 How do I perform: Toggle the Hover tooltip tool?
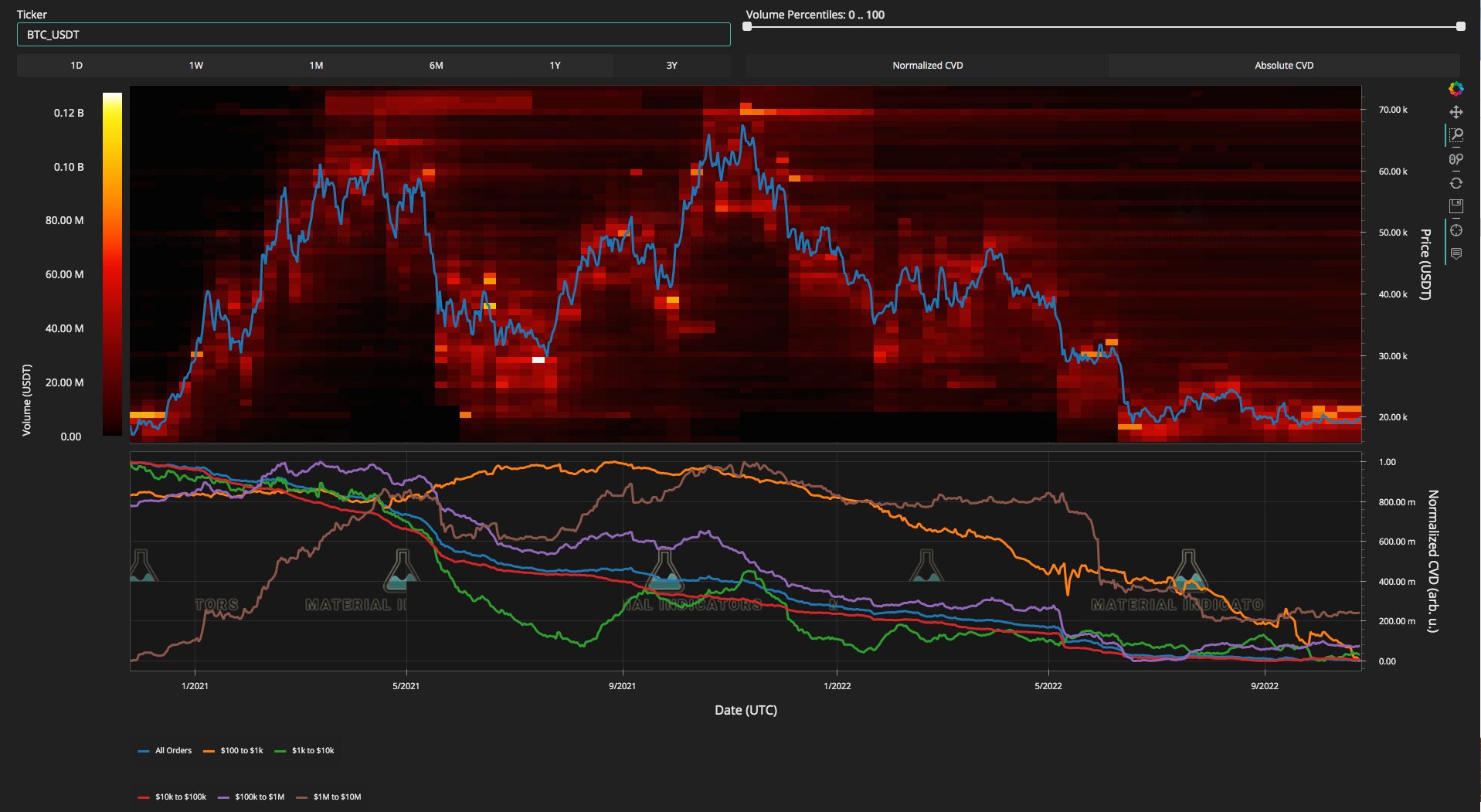click(1456, 253)
